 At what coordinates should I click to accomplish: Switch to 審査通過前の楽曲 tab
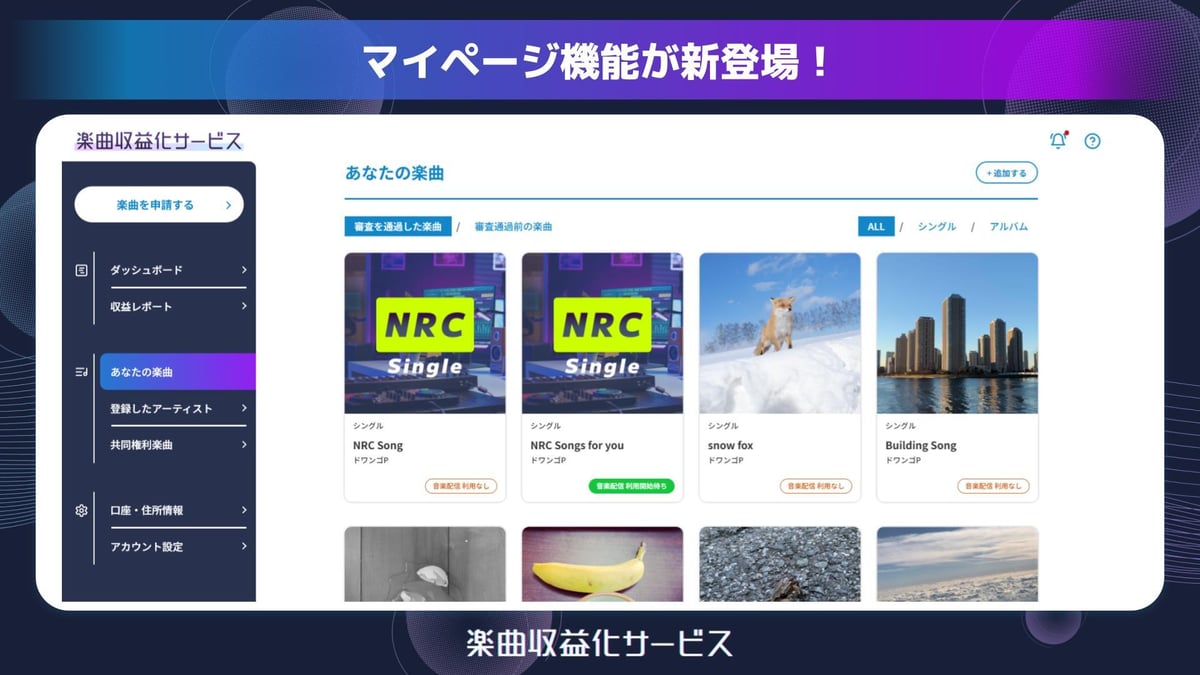(x=513, y=227)
